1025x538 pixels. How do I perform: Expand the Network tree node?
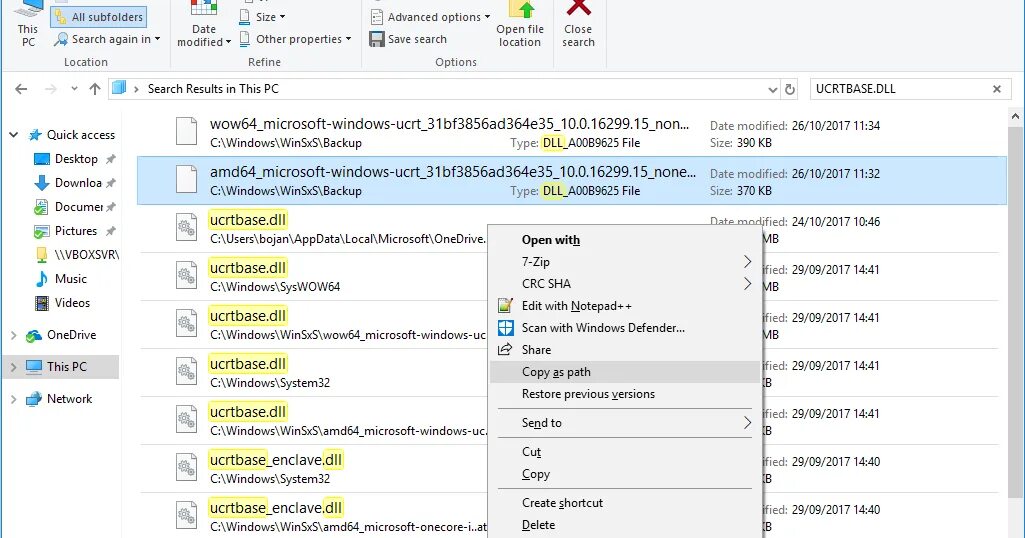[x=13, y=399]
